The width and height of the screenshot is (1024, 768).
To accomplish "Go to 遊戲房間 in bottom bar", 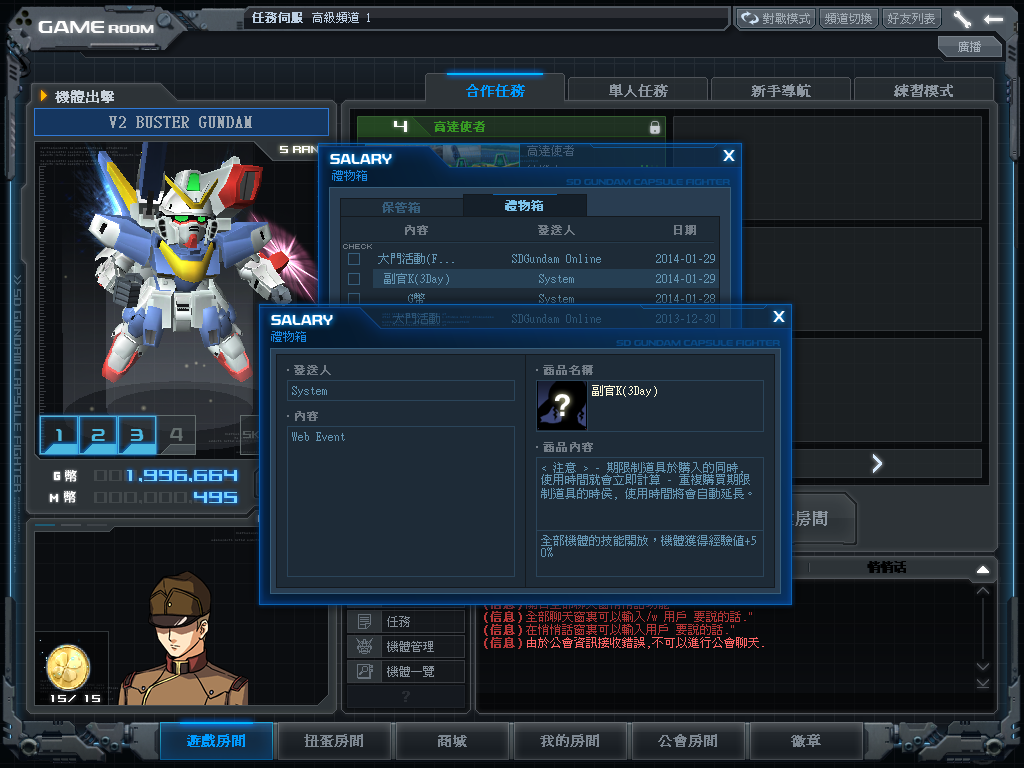I will [x=216, y=741].
